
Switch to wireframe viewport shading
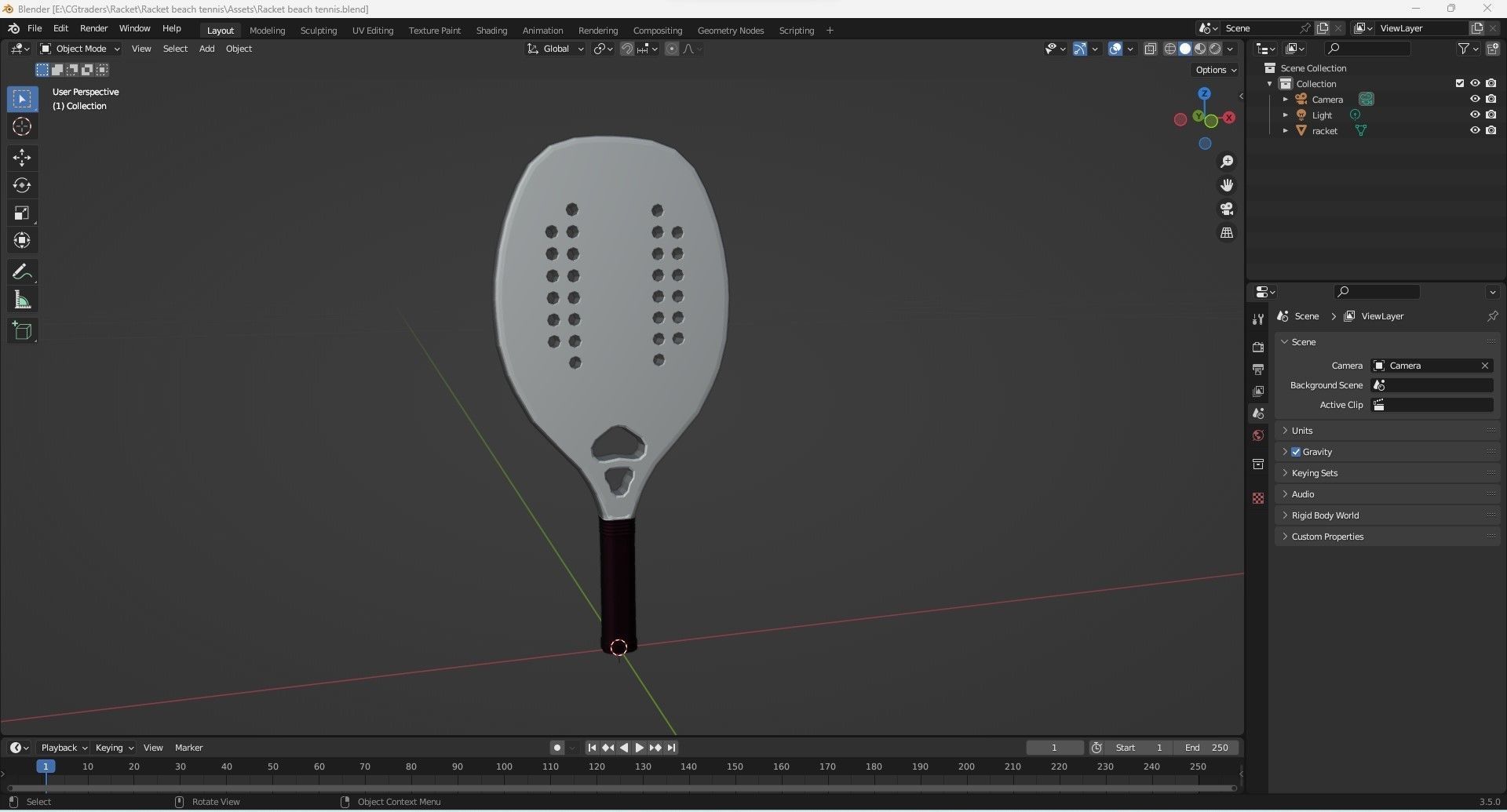point(1169,49)
